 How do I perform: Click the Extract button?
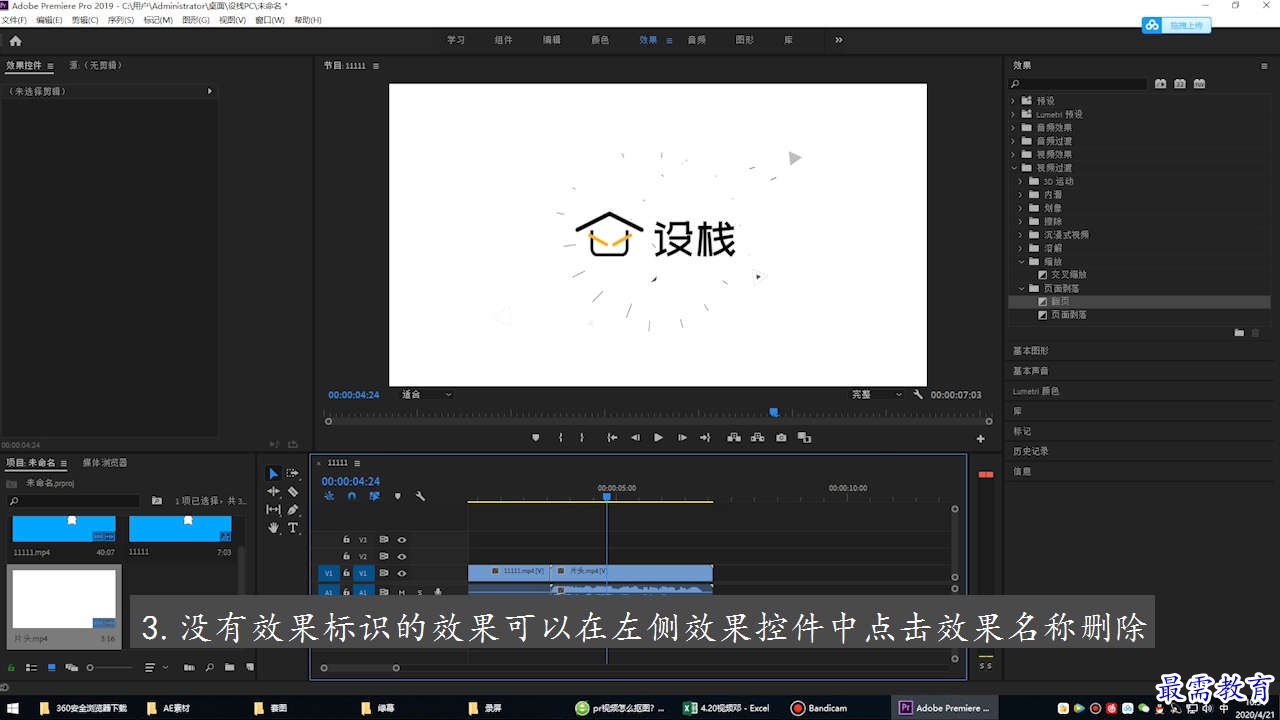757,437
